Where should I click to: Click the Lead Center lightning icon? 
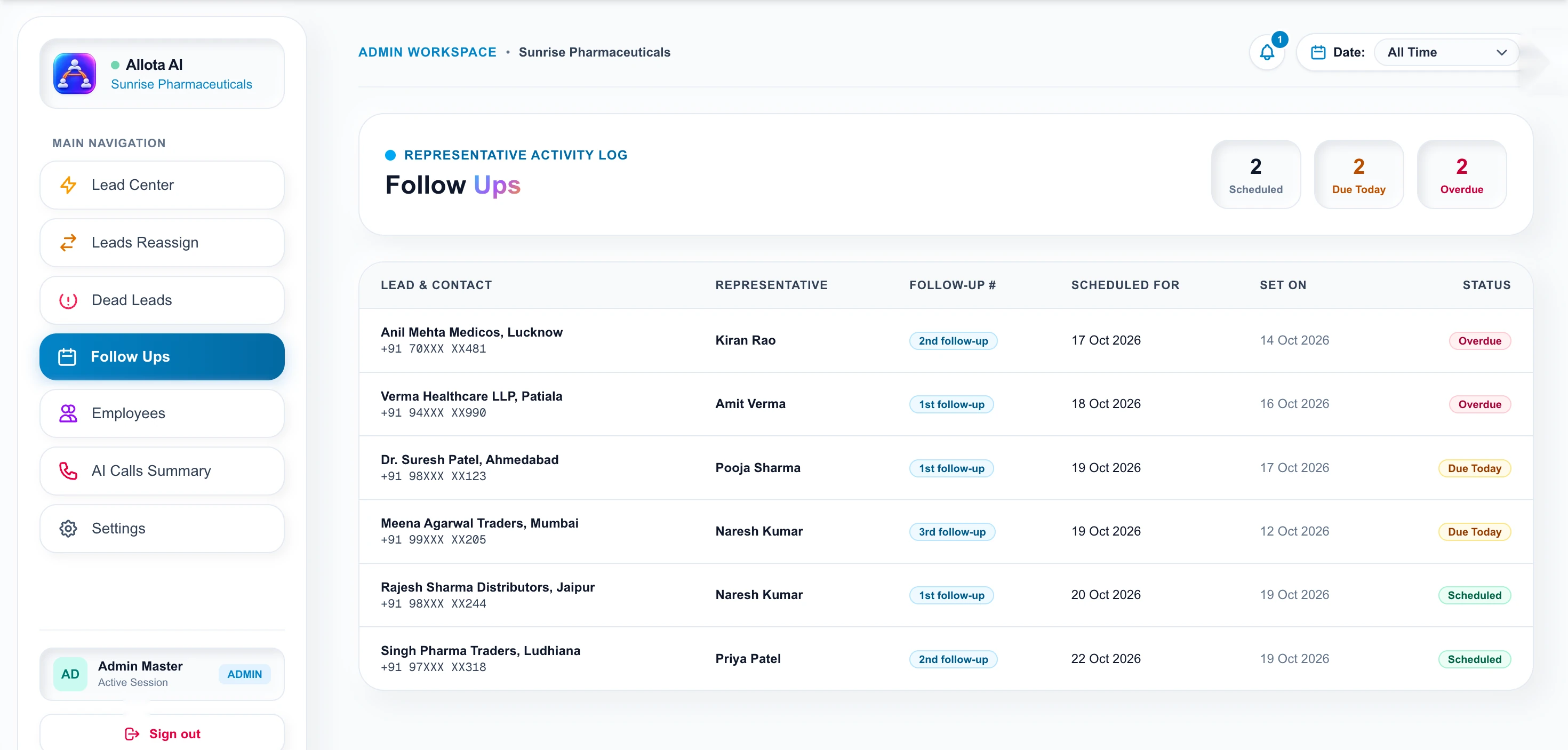(x=68, y=185)
